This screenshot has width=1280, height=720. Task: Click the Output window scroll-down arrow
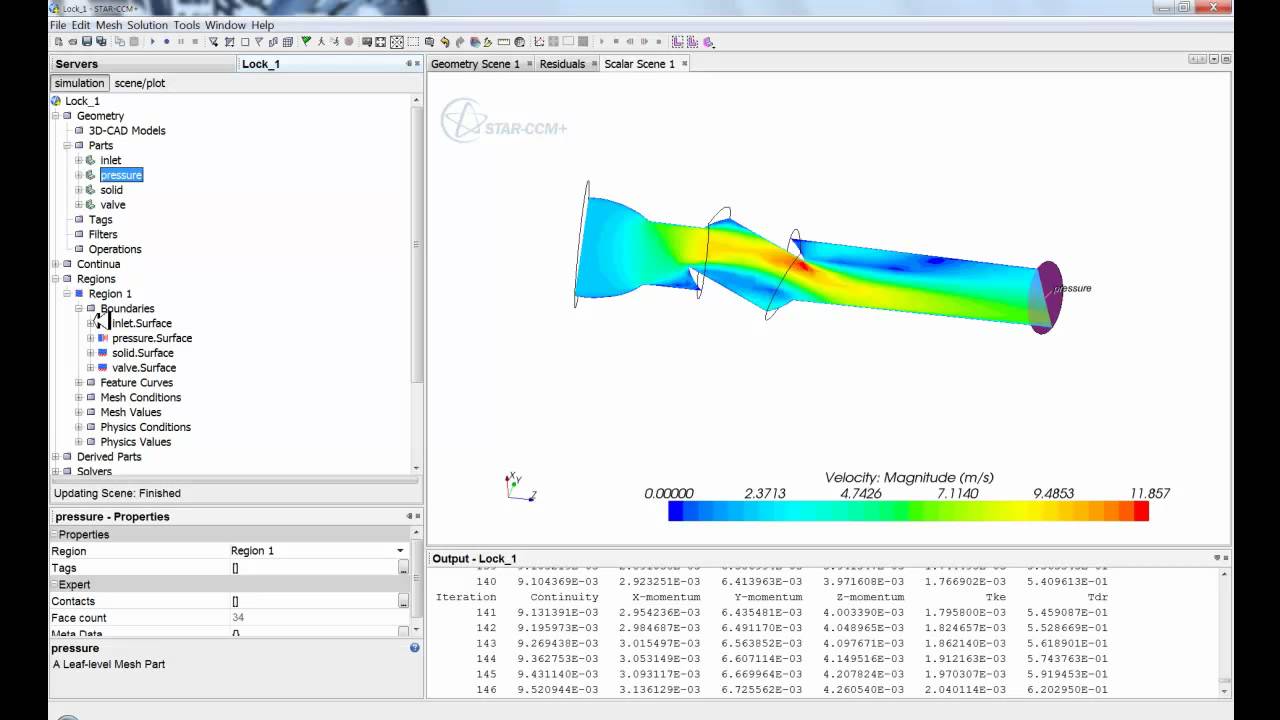click(x=1225, y=691)
